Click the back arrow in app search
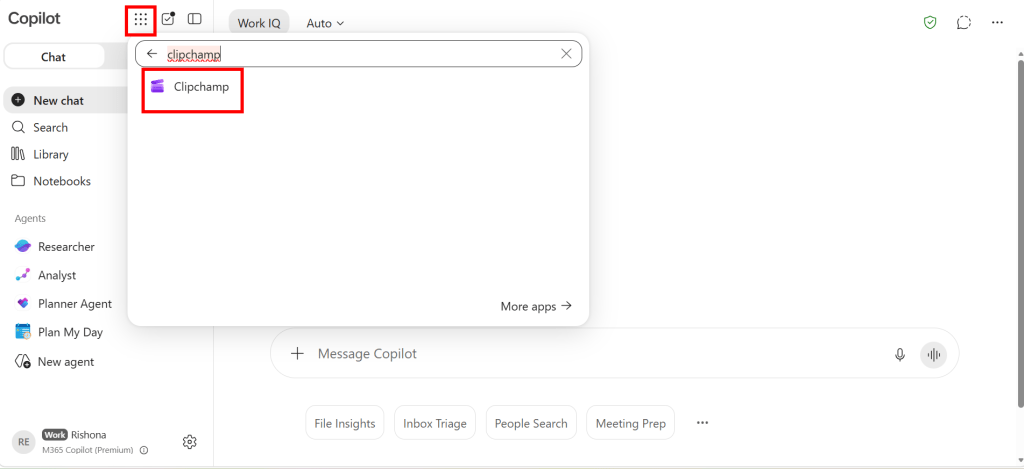 [152, 54]
